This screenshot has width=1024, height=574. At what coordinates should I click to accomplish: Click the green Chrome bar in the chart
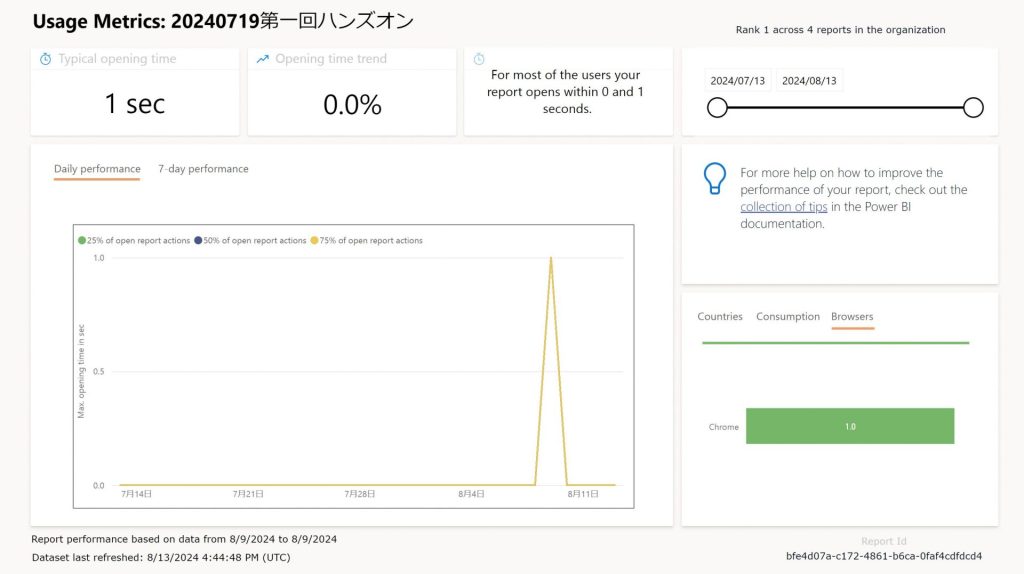tap(849, 426)
